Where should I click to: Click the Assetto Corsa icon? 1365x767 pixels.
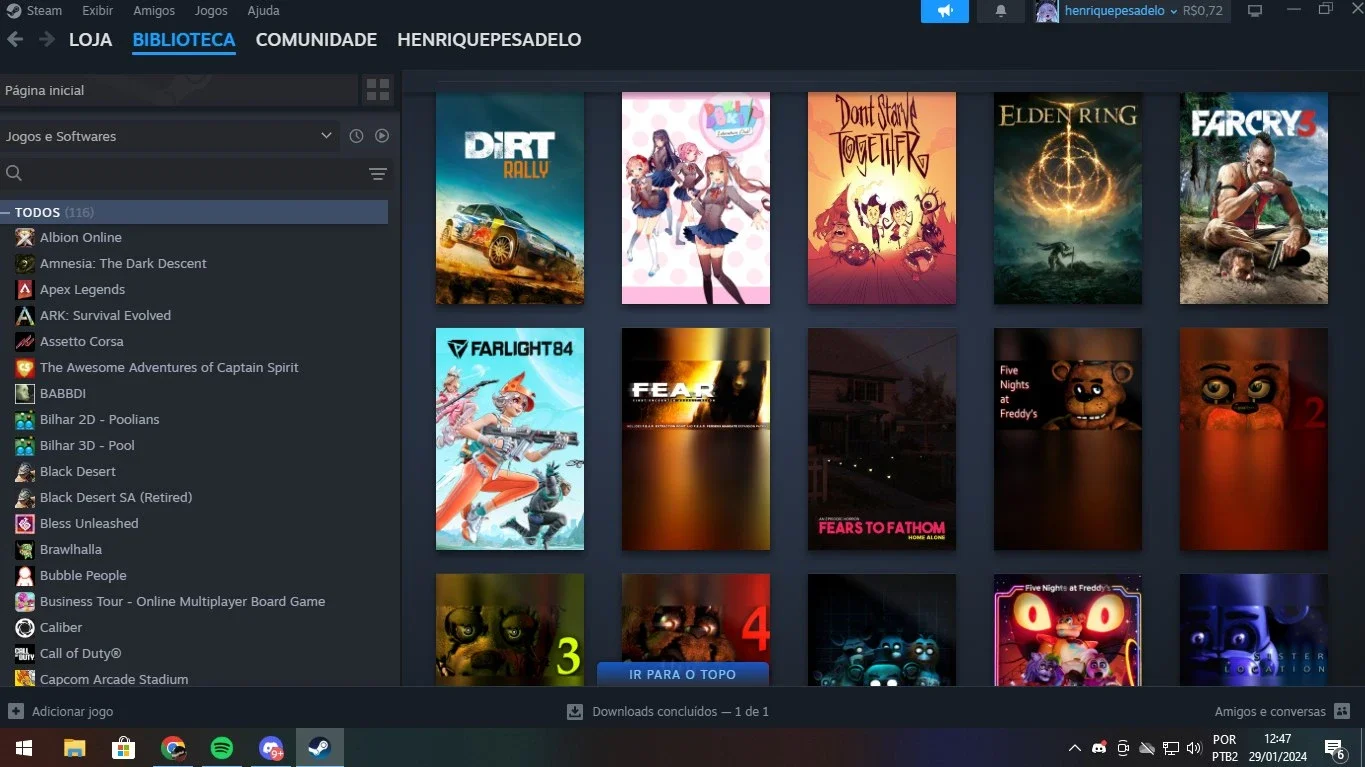(x=25, y=341)
